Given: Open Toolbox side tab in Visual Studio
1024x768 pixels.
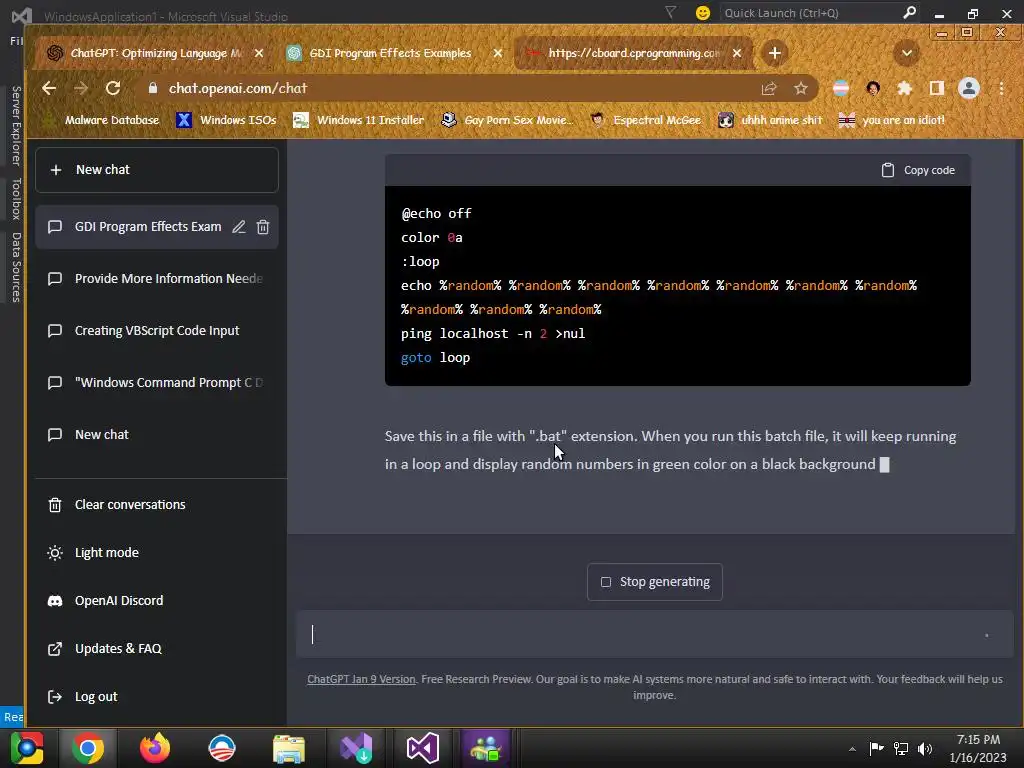Looking at the screenshot, I should click(x=16, y=199).
